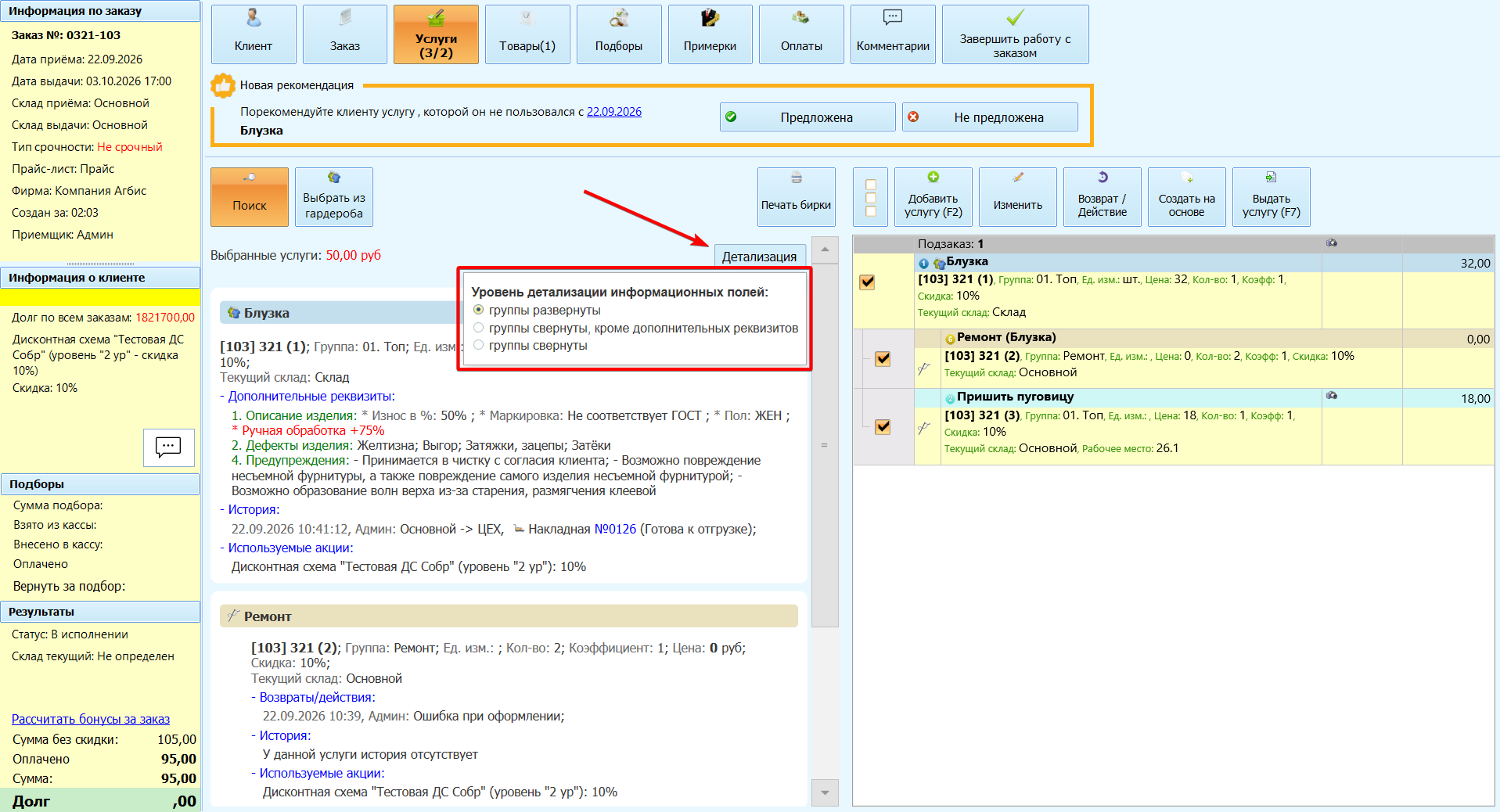This screenshot has width=1500, height=812.
Task: Click the select-all checkboxes toolbar button
Action: click(870, 197)
